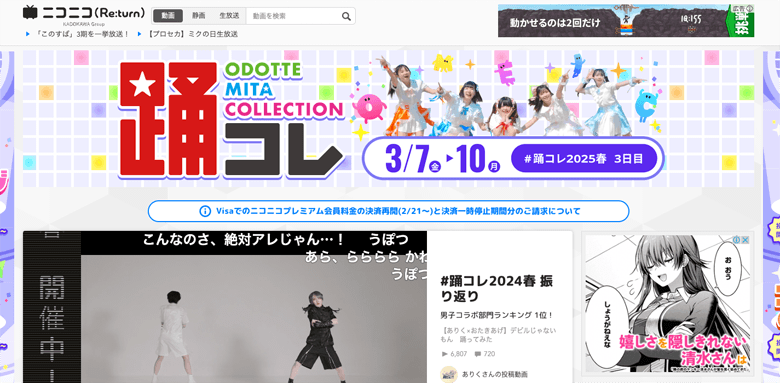Image resolution: width=780 pixels, height=383 pixels.
Task: Open the info icon on manga ad
Action: tap(737, 240)
